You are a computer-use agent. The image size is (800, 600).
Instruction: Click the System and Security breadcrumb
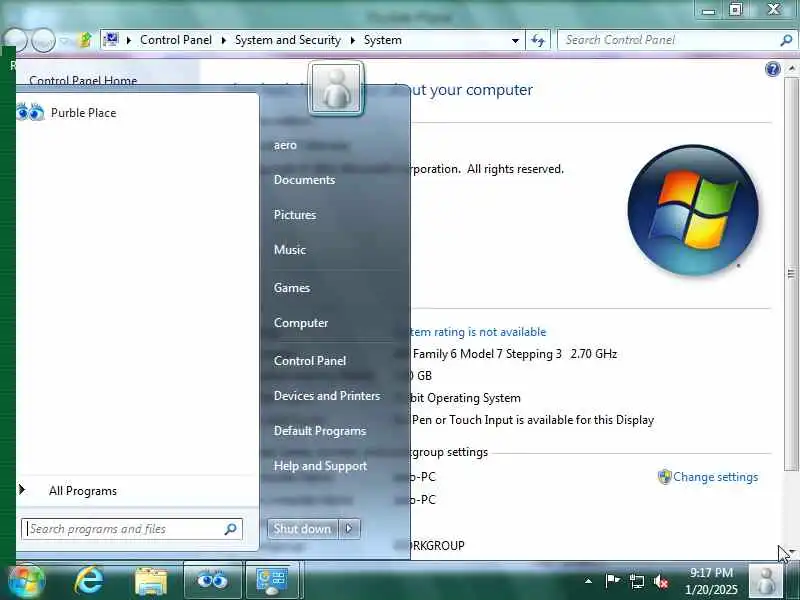click(288, 40)
